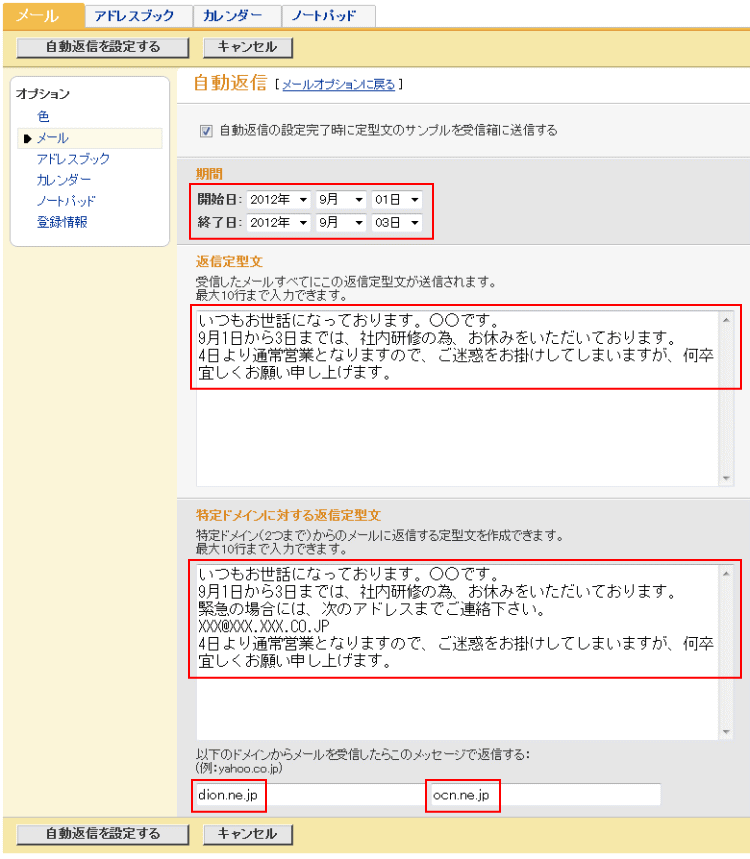Open the start date year dropdown
This screenshot has width=750, height=859.
[x=278, y=200]
